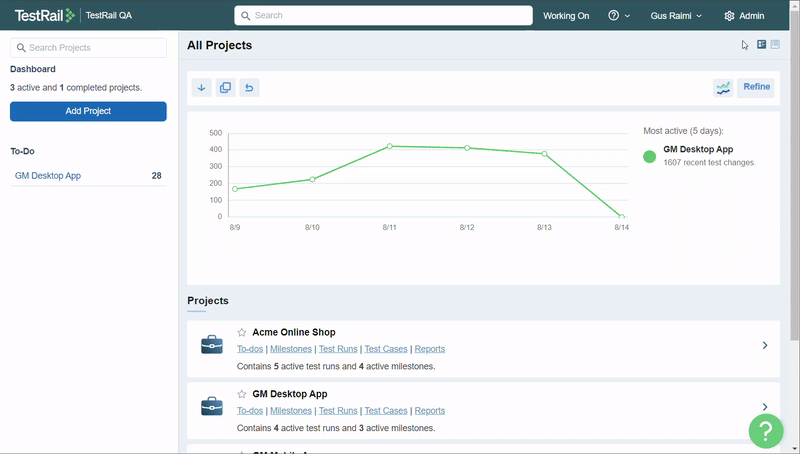Select the Projects section tab
Viewport: 800px width, 454px height.
(208, 300)
